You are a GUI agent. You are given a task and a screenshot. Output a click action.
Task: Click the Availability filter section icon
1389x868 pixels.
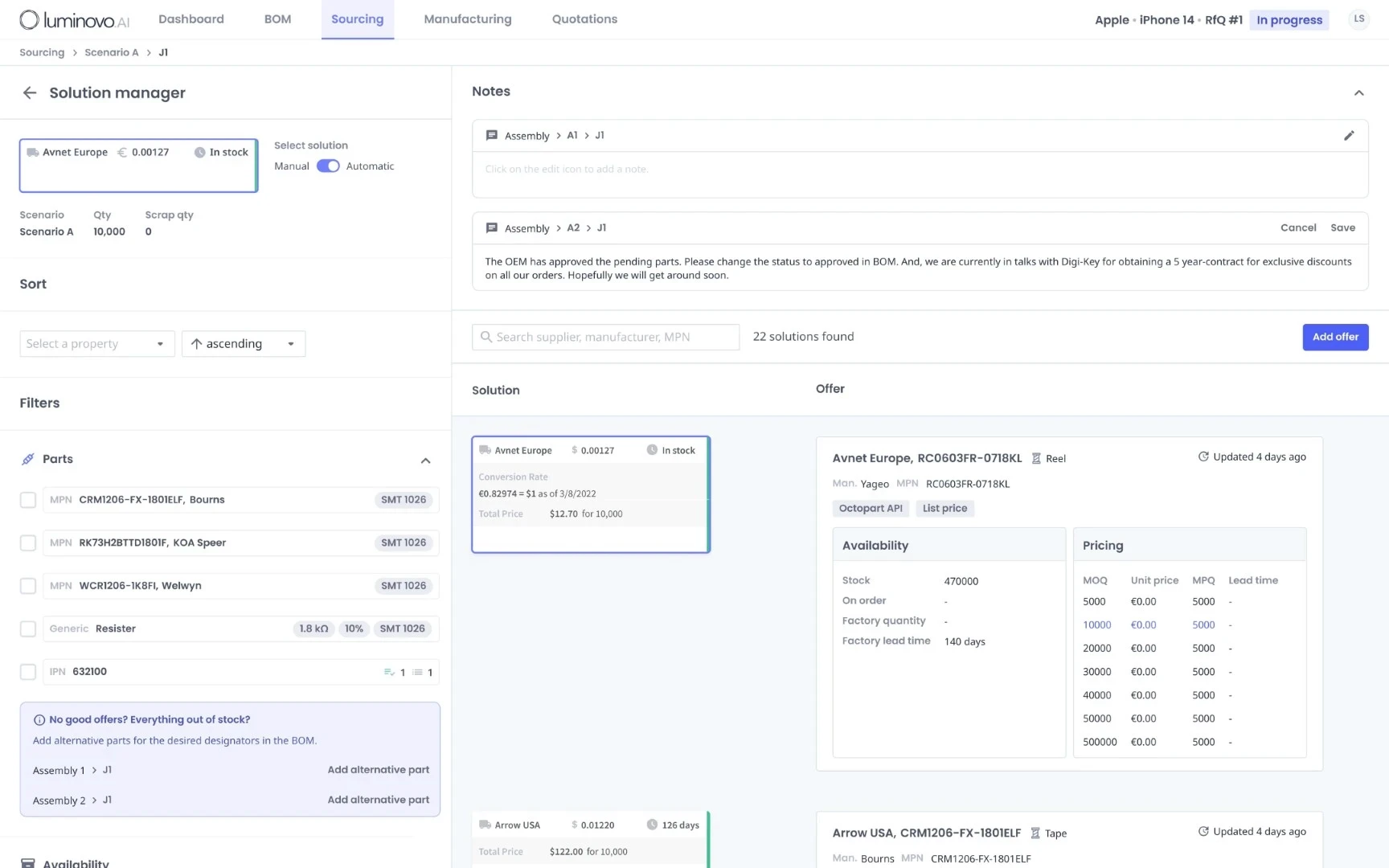coord(28,863)
